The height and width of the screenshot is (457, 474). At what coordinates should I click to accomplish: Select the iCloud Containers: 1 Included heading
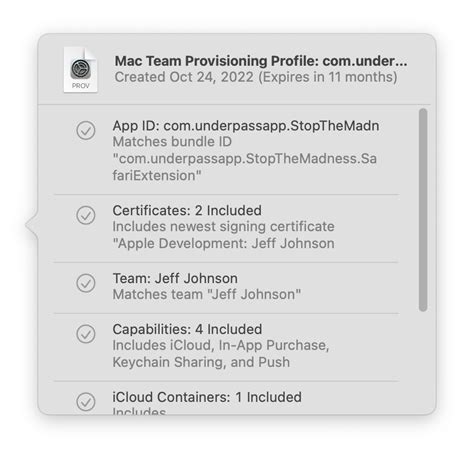(x=207, y=397)
